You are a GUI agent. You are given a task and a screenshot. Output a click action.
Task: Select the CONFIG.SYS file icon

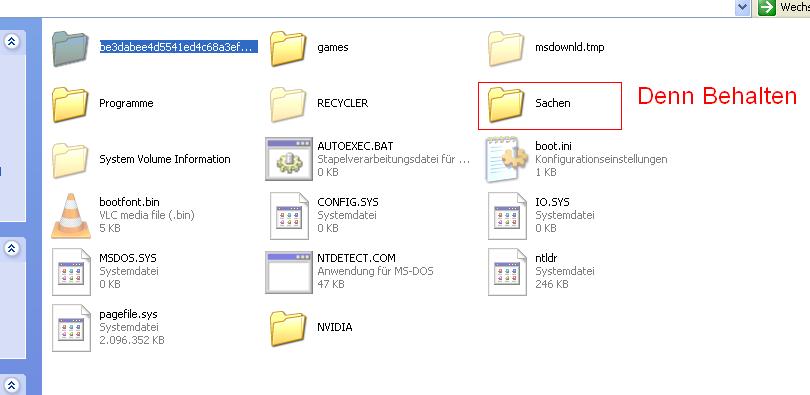pos(289,216)
